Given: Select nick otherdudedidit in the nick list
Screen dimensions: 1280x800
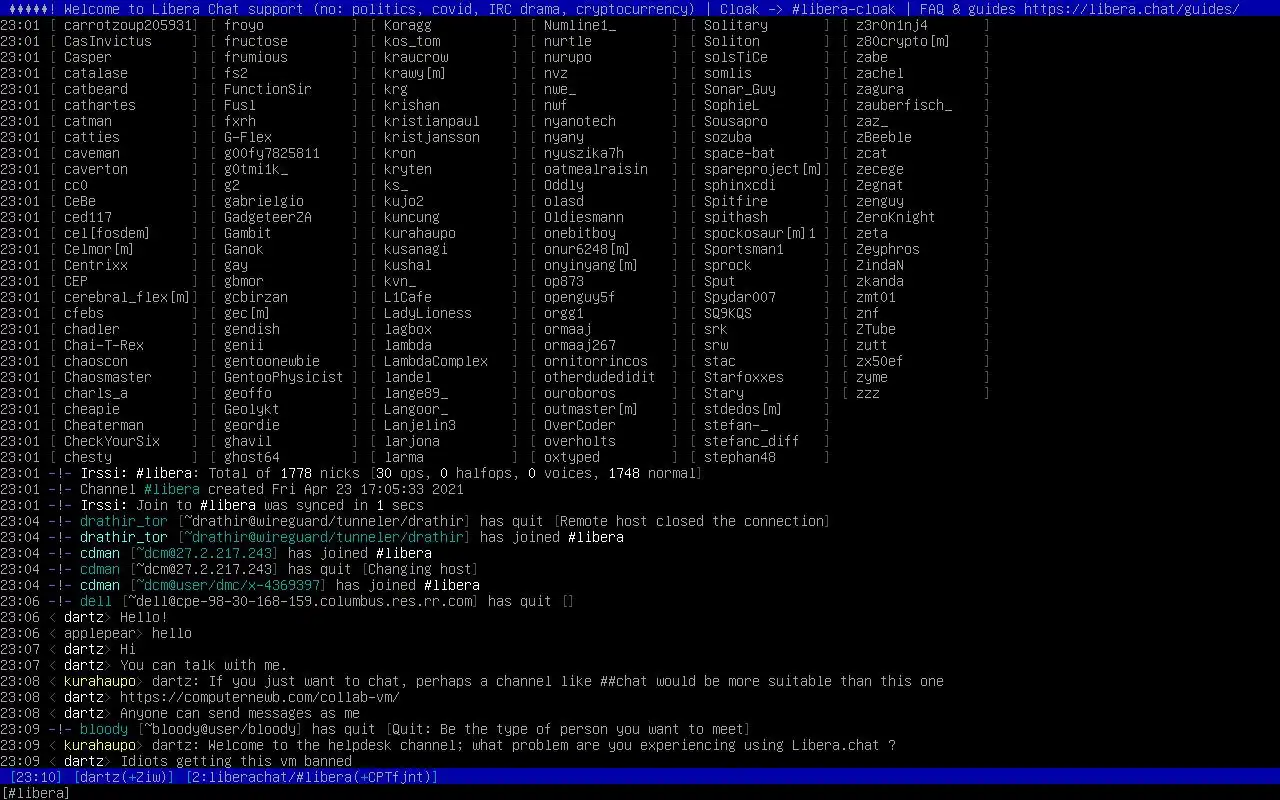Looking at the screenshot, I should tap(600, 377).
